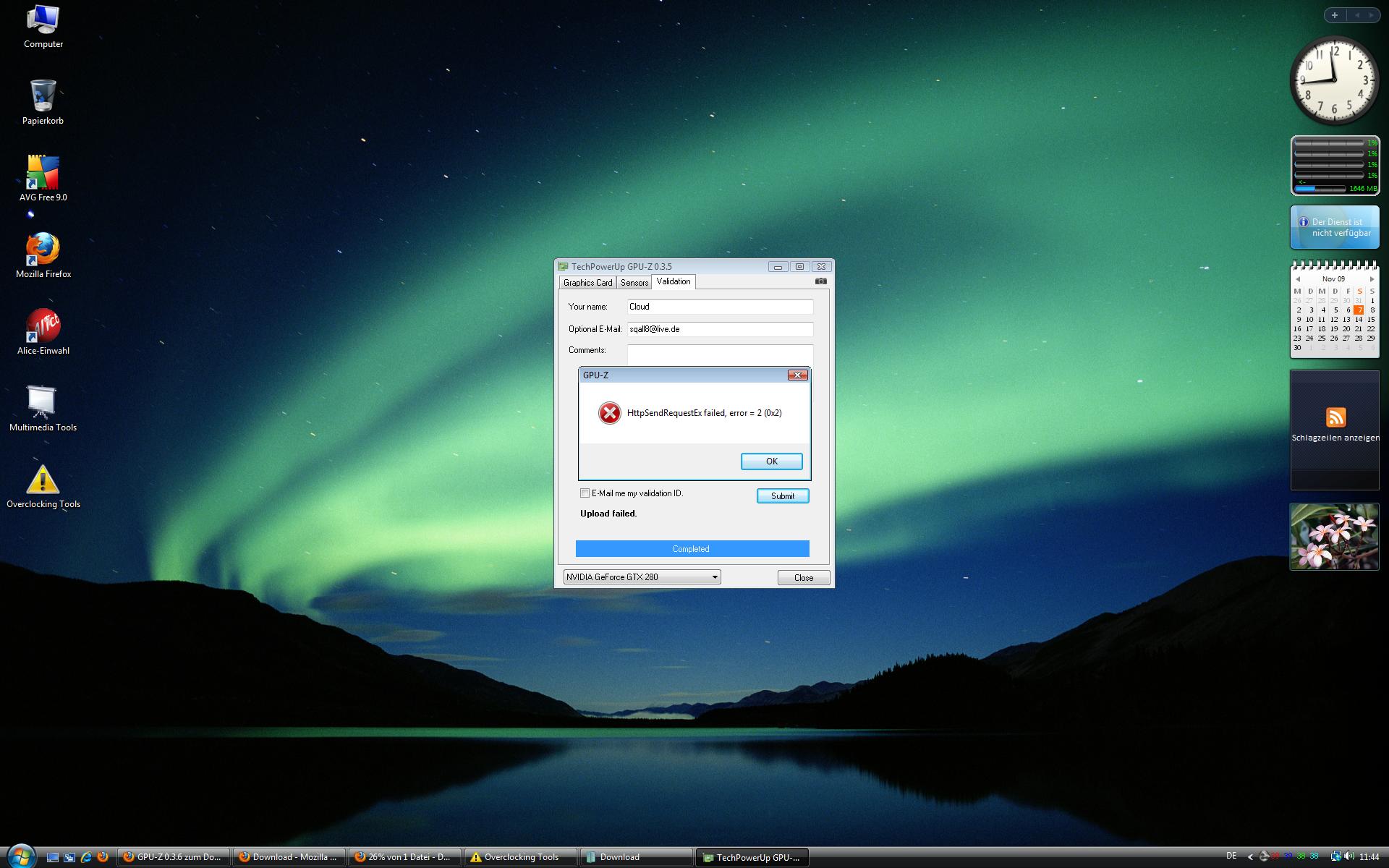
Task: Click the Completed progress bar
Action: tap(692, 549)
